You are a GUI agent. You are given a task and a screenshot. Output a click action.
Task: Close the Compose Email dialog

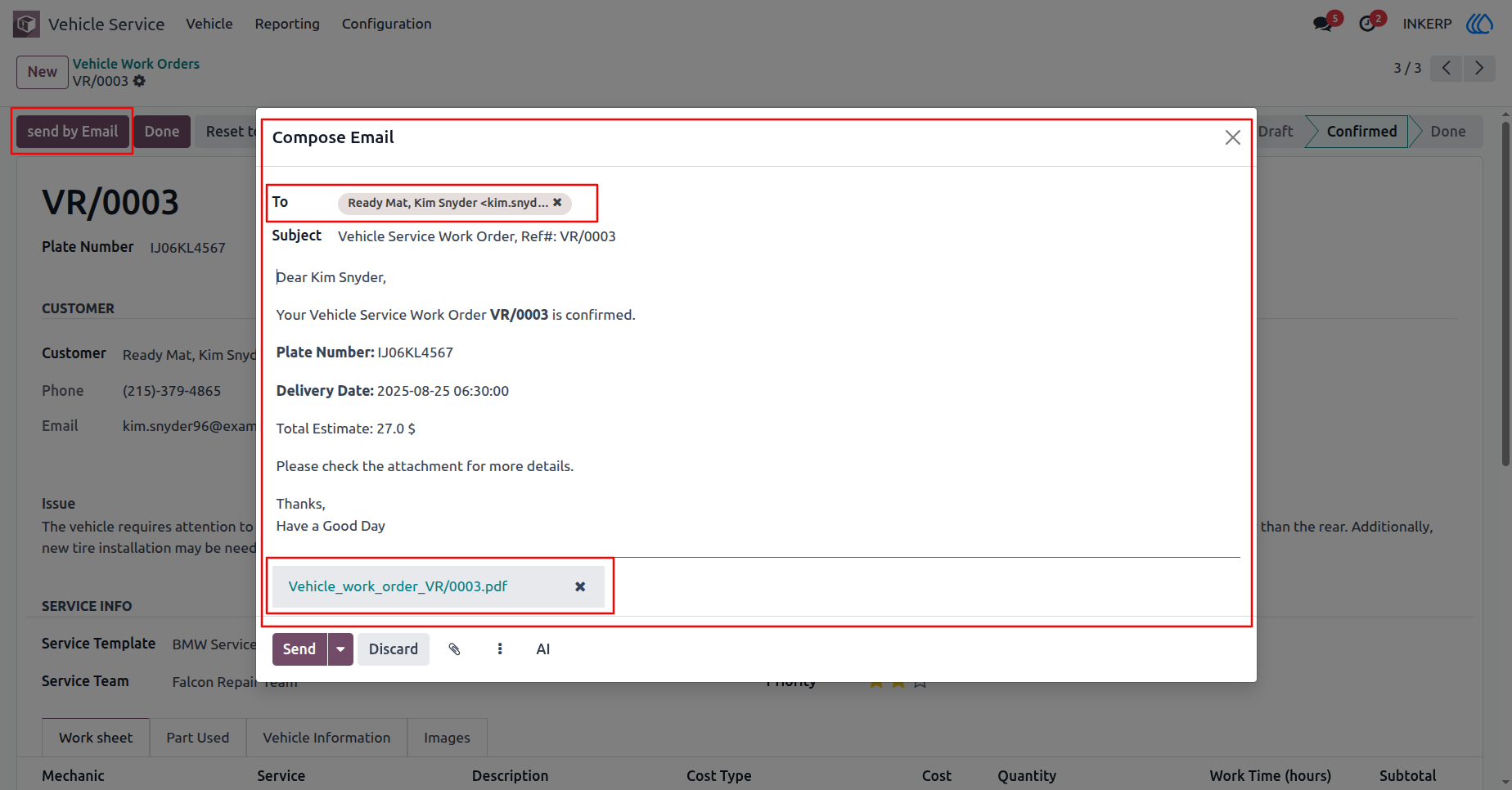tap(1232, 137)
